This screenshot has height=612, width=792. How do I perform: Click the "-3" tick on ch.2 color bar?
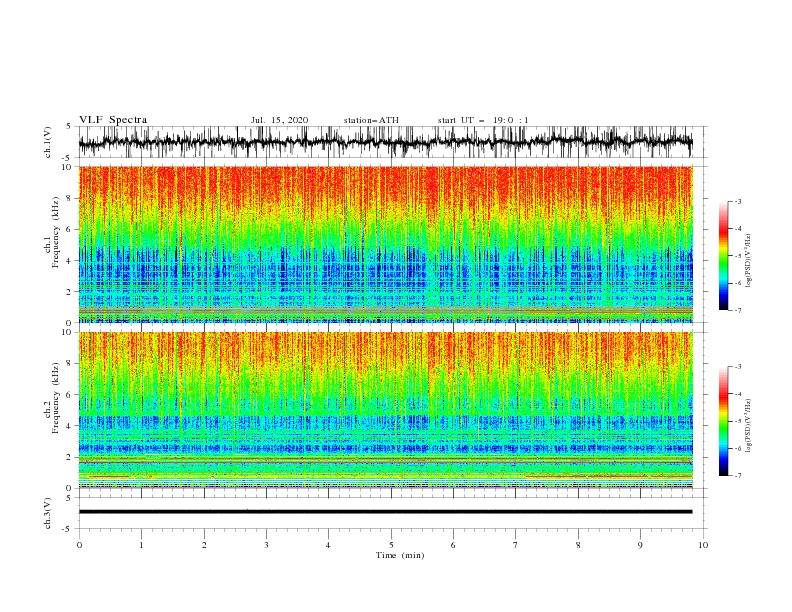click(x=737, y=367)
